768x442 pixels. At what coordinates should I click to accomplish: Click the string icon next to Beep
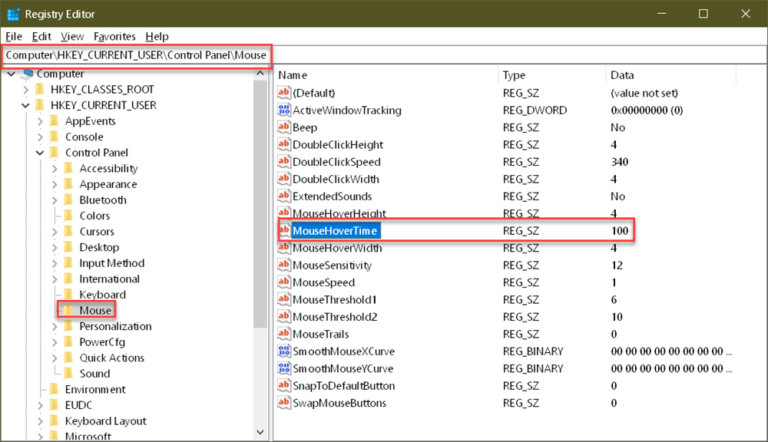click(x=284, y=127)
